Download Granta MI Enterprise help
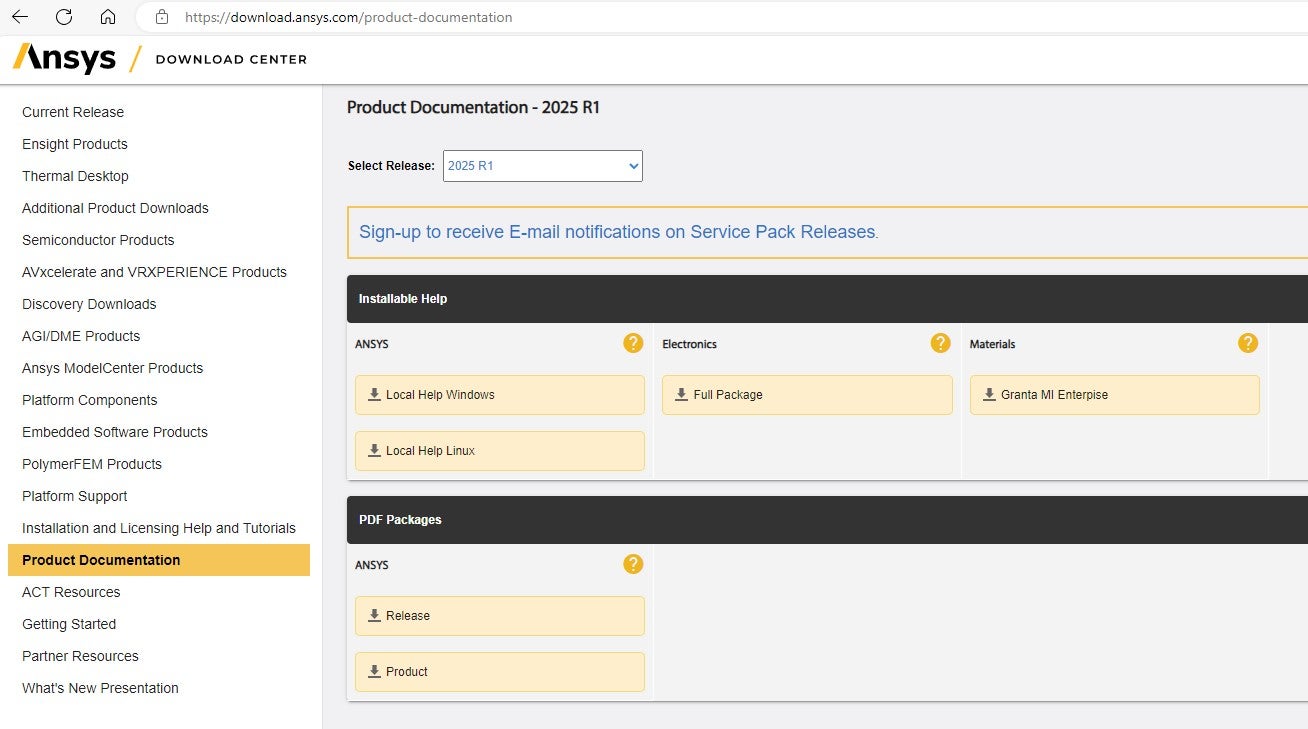Screen dimensions: 1308x729 coord(1114,395)
